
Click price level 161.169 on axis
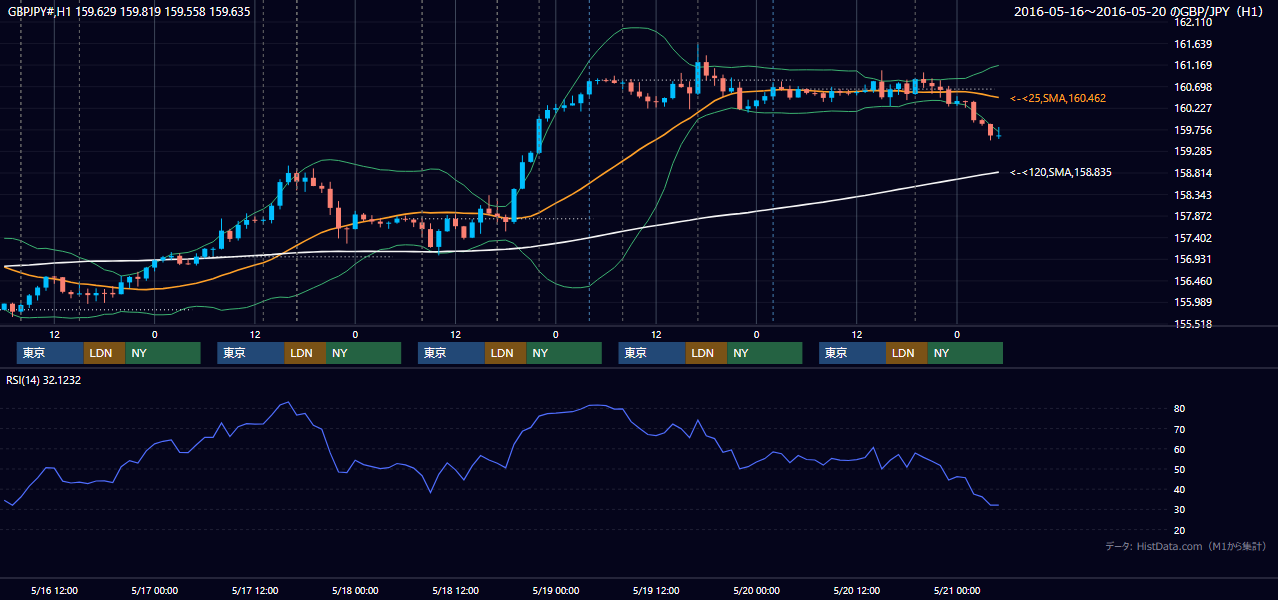click(x=1192, y=65)
